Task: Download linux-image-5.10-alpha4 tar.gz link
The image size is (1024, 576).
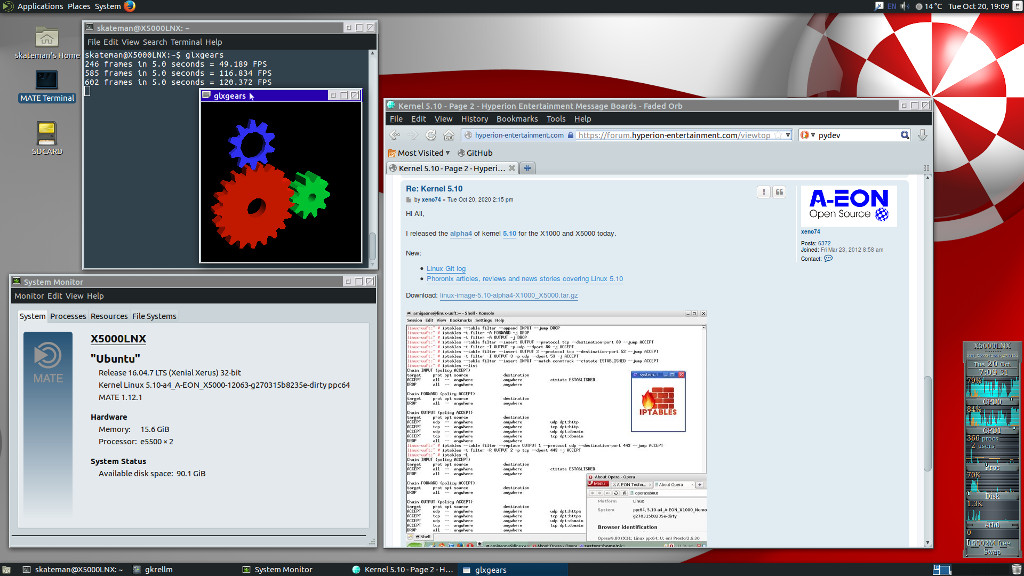Action: click(508, 295)
